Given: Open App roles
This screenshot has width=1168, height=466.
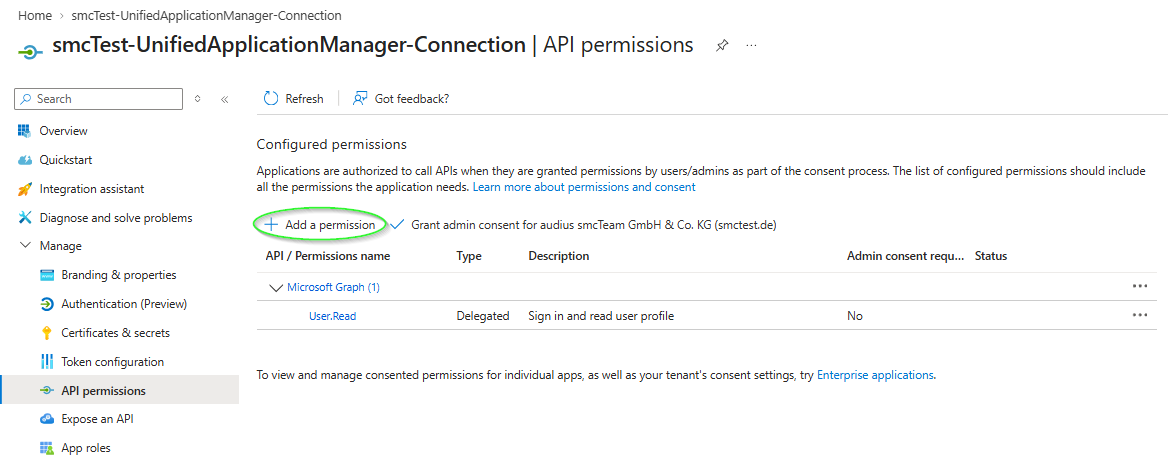Looking at the screenshot, I should 86,449.
